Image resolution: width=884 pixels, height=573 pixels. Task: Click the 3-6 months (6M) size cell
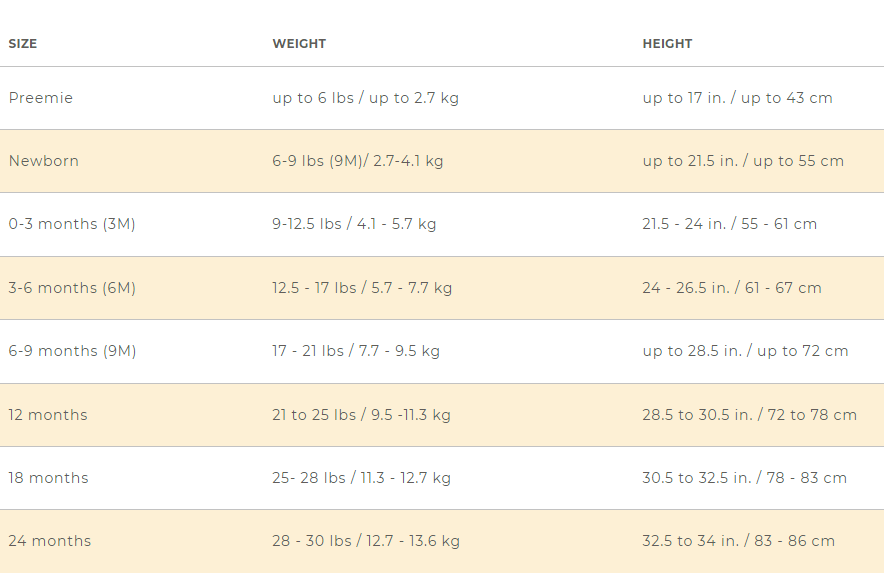click(x=72, y=288)
